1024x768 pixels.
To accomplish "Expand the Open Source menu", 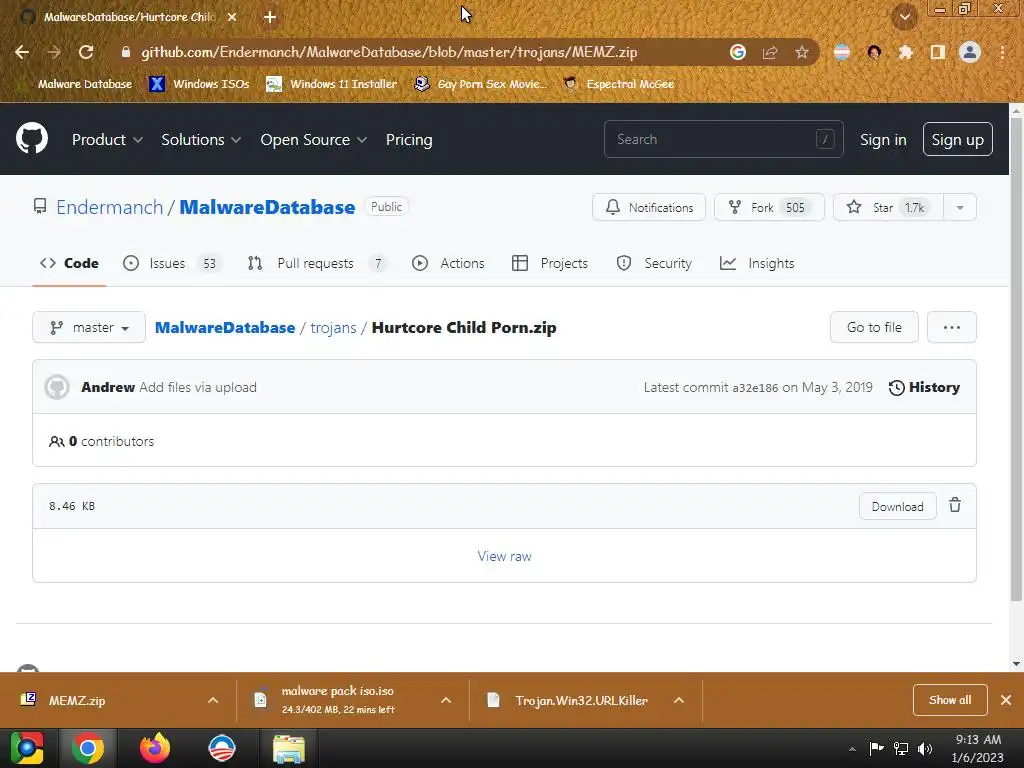I will tap(313, 140).
